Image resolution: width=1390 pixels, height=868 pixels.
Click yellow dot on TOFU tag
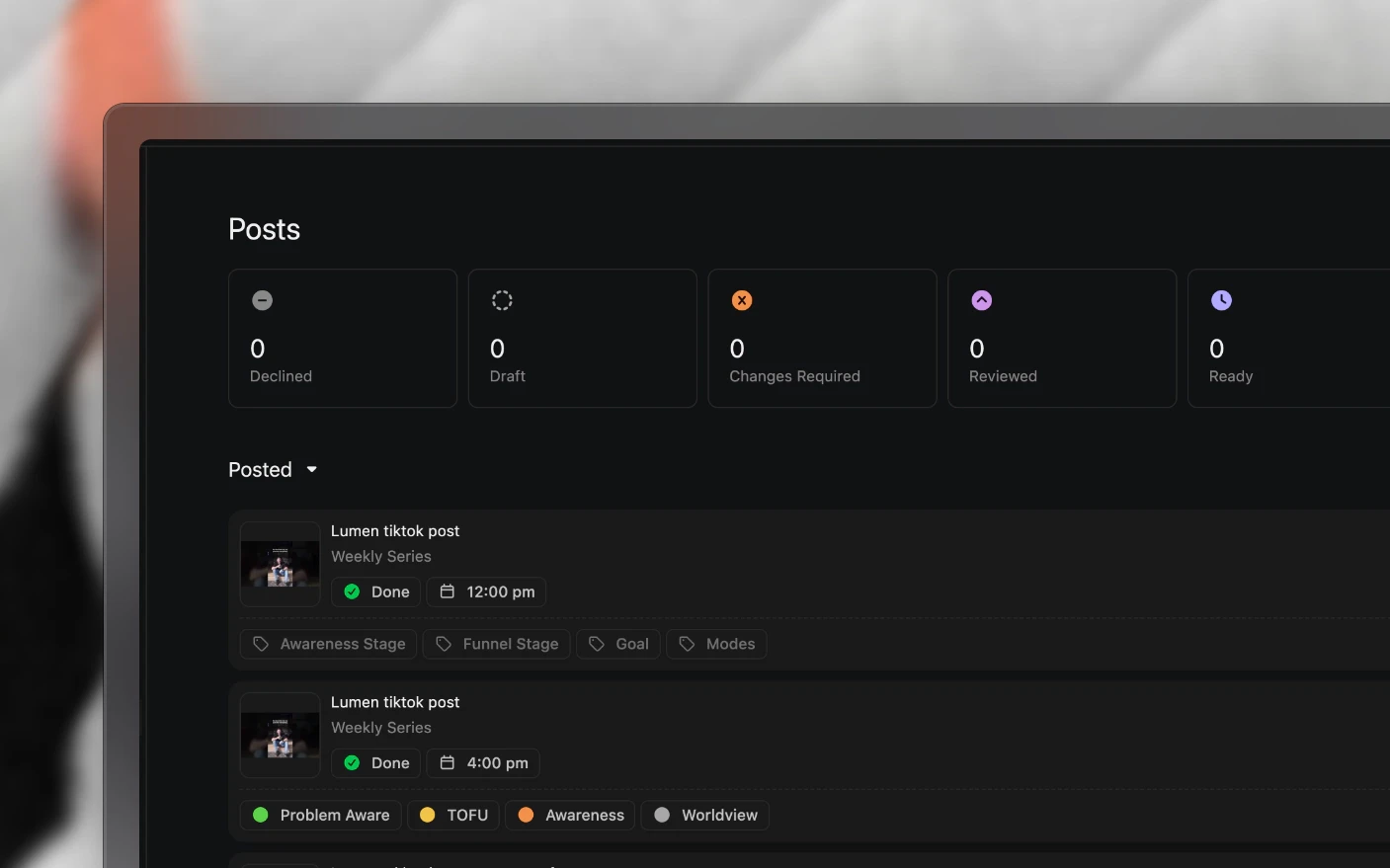click(x=428, y=815)
